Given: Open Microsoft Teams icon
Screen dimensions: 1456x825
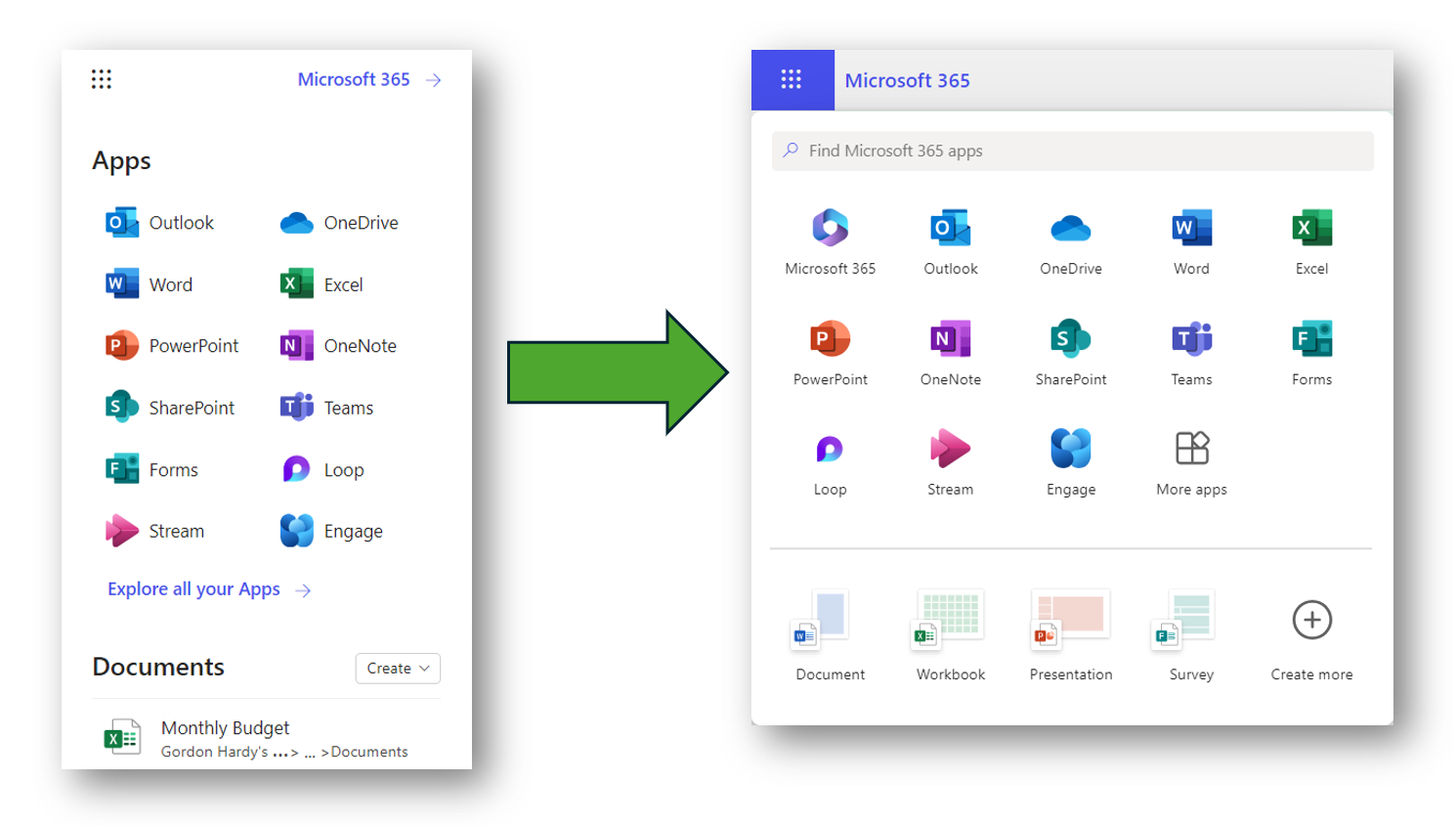Looking at the screenshot, I should click(1190, 338).
